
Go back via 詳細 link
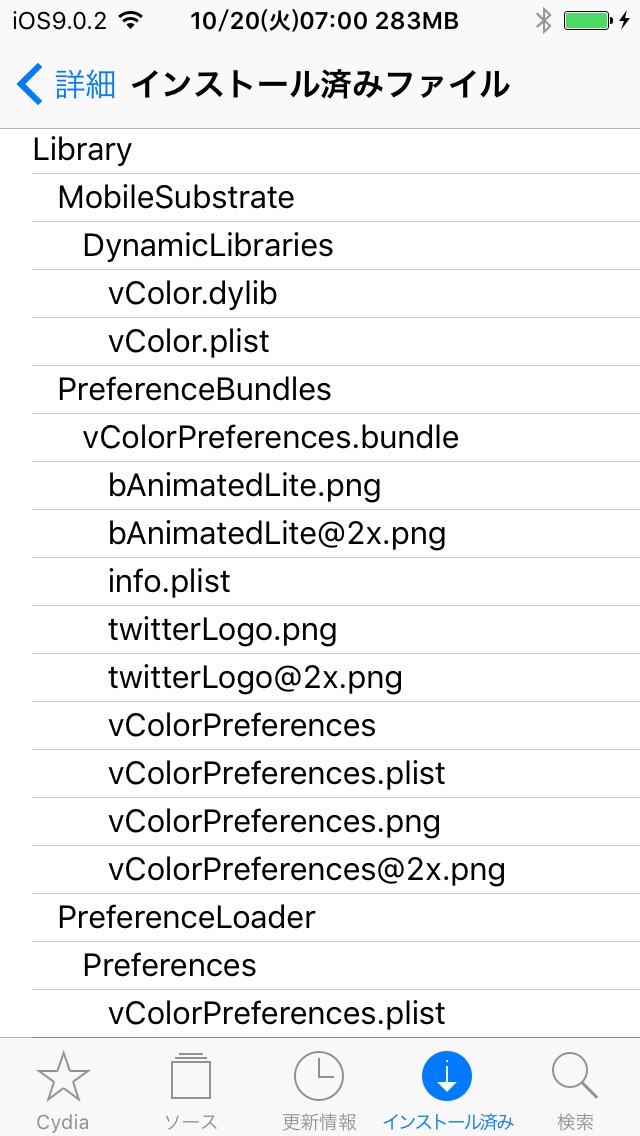pos(86,85)
